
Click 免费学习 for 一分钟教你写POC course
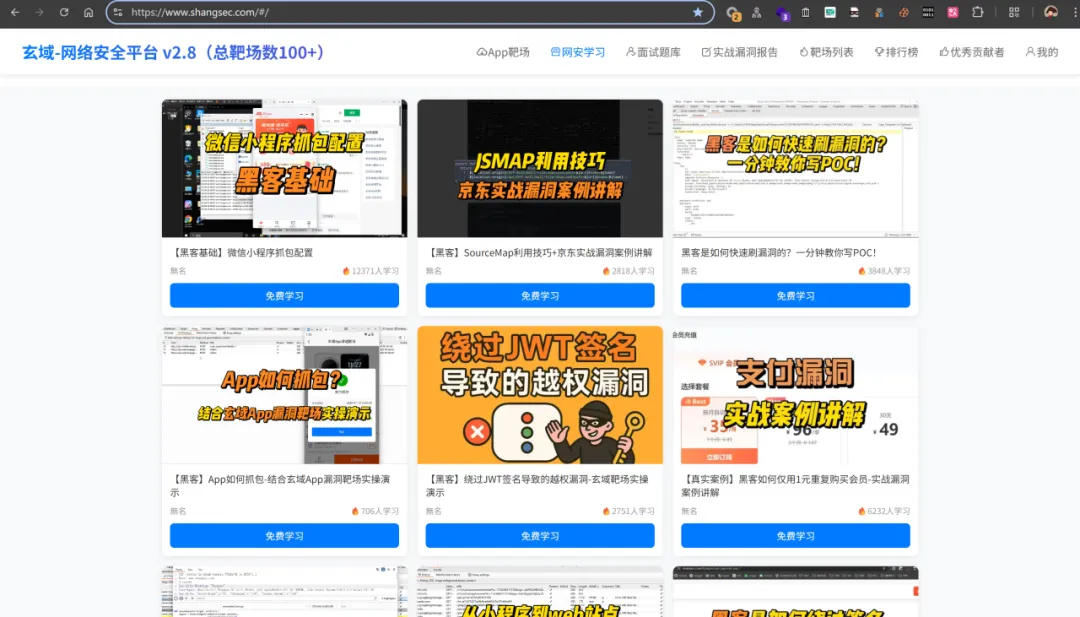click(796, 295)
